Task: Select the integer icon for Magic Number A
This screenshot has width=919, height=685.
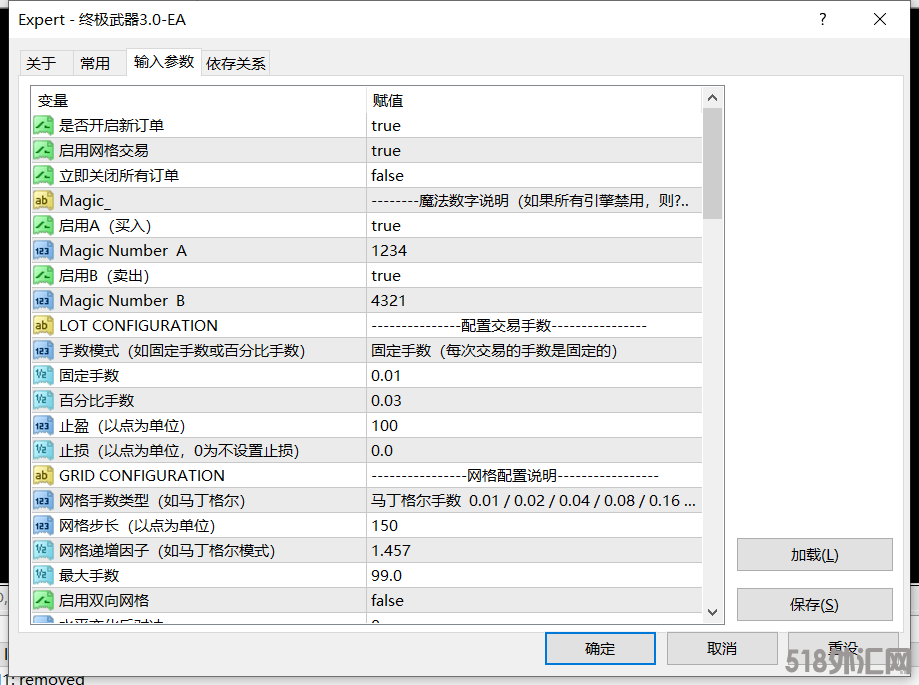Action: click(x=43, y=251)
